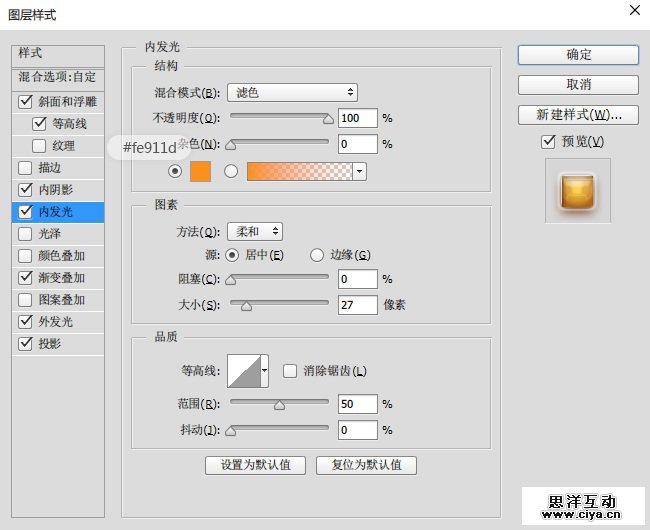Click the 不透明度 opacity slider
The height and width of the screenshot is (530, 650).
(280, 118)
